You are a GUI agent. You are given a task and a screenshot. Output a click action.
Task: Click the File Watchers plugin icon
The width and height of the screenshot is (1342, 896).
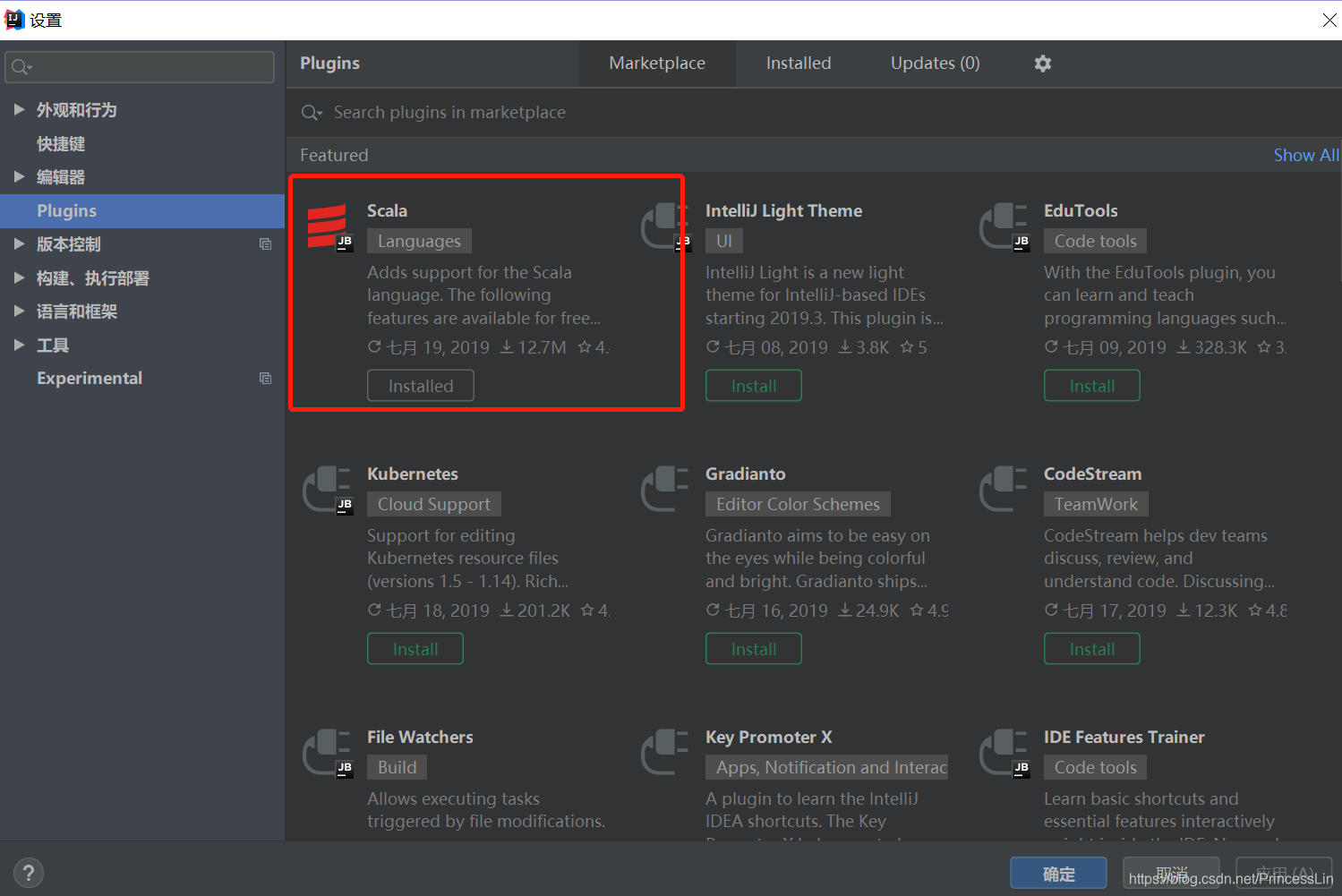[x=328, y=753]
